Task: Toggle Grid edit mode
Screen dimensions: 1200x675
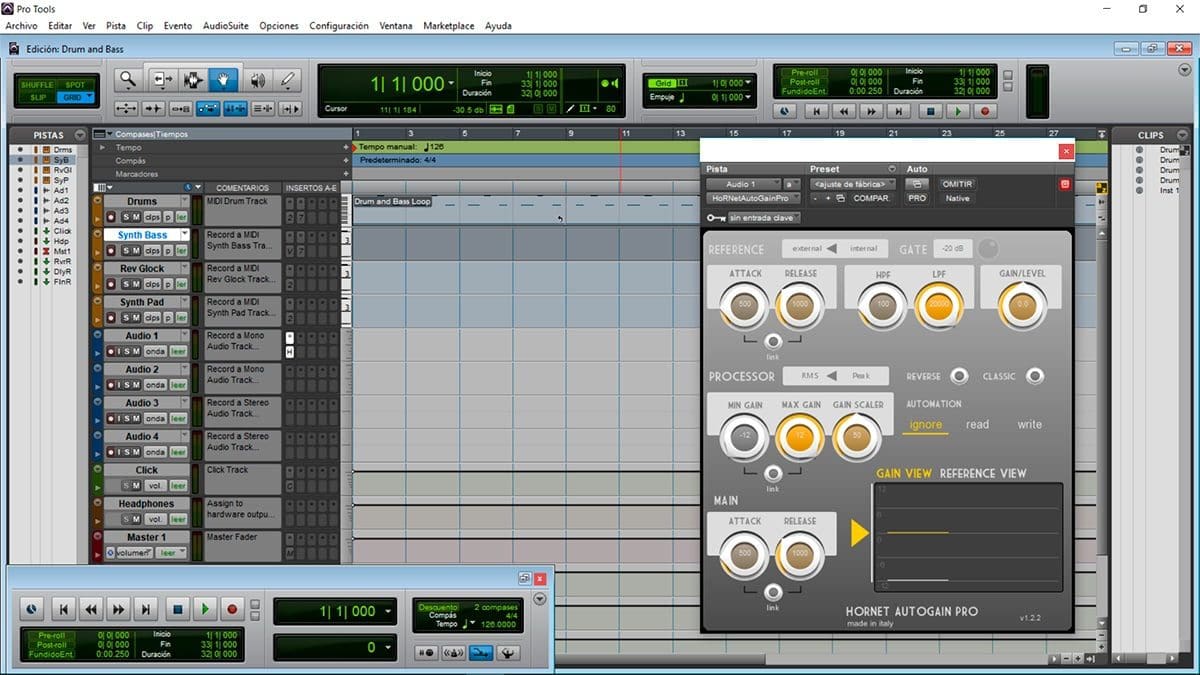Action: (75, 97)
